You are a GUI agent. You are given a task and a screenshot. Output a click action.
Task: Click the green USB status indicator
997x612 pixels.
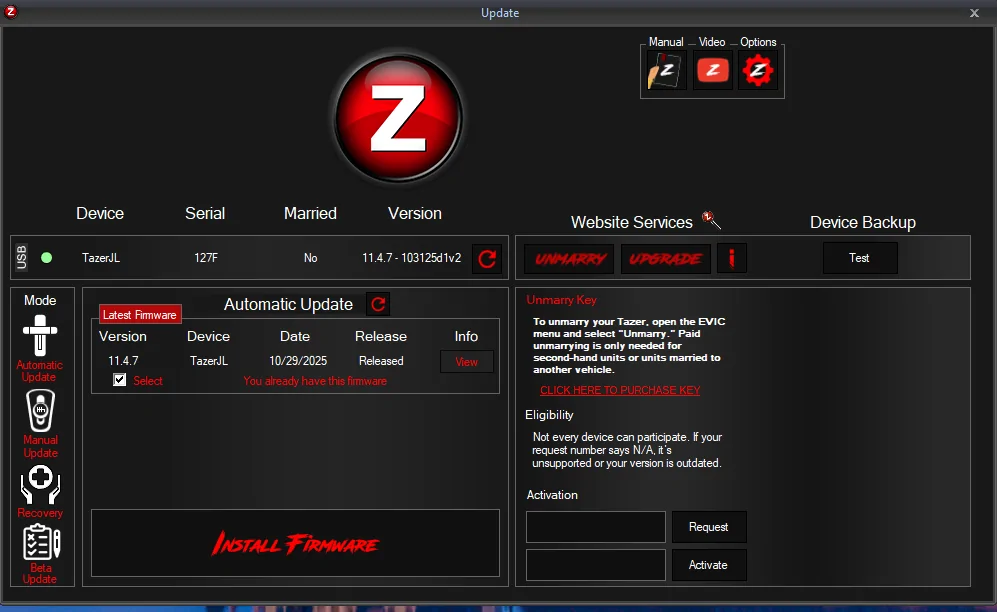(x=46, y=258)
